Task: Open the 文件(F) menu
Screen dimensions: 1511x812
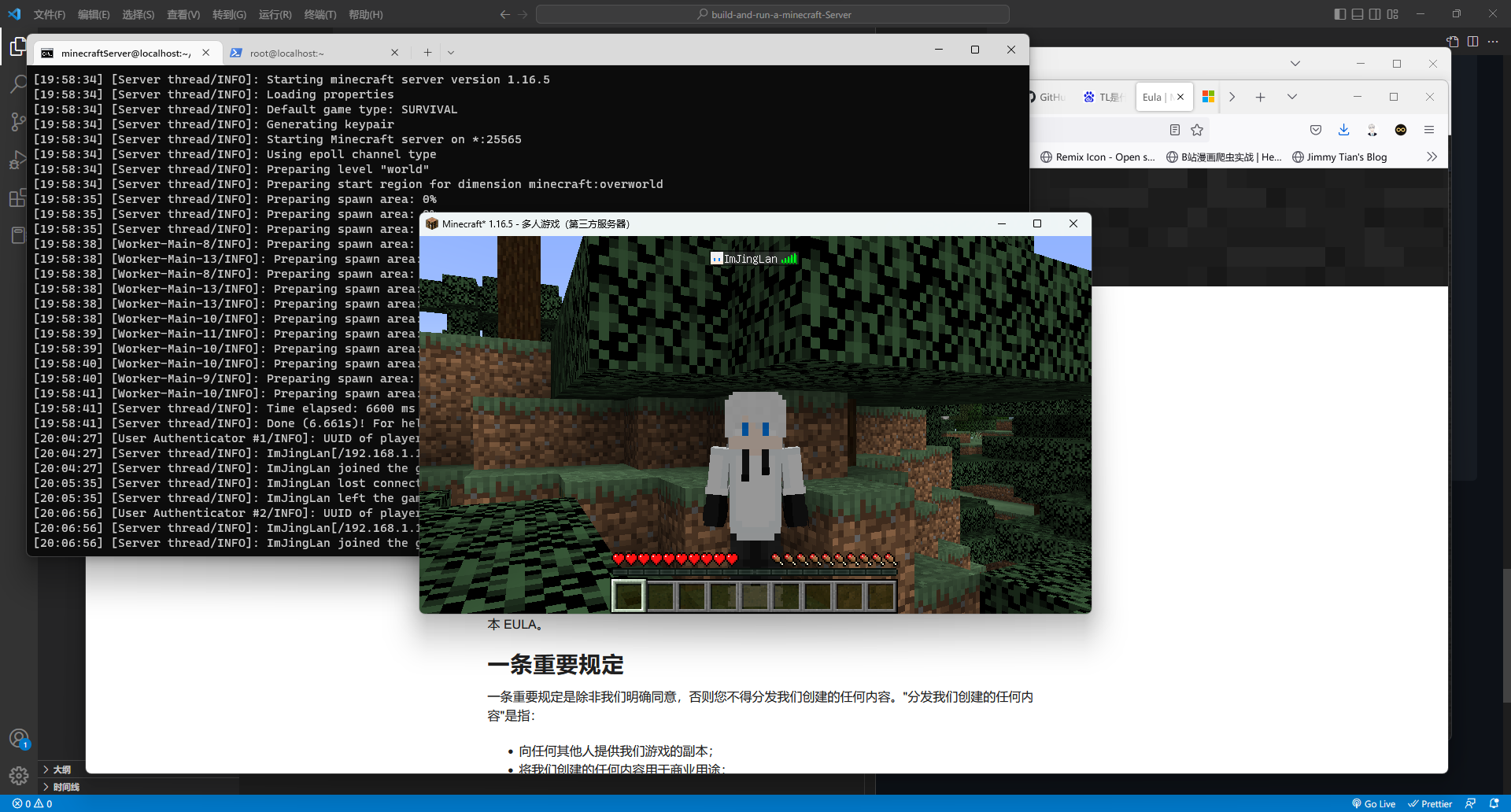Action: [x=50, y=14]
